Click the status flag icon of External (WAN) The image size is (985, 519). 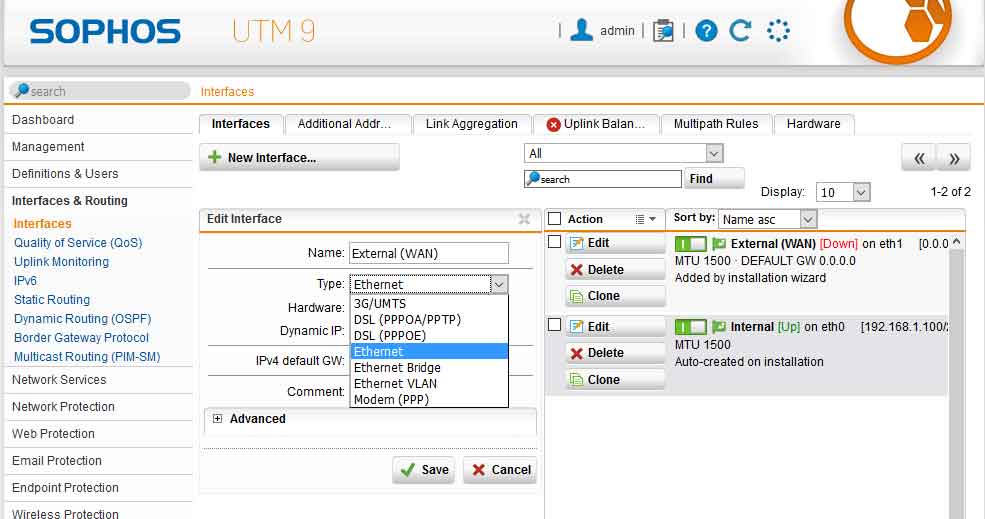tap(719, 244)
